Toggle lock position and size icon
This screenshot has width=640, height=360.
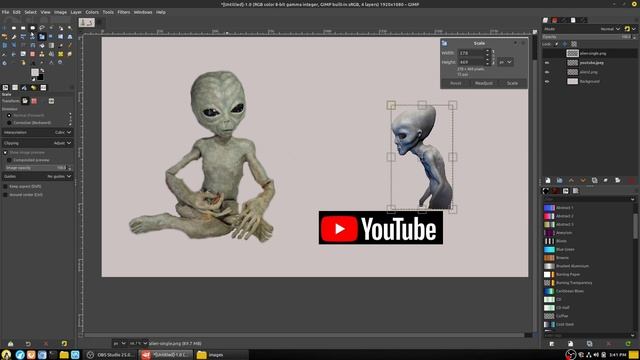coord(565,44)
